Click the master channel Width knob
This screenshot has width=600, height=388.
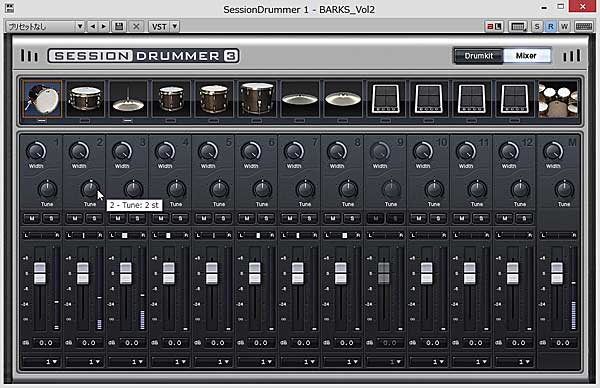(x=553, y=152)
